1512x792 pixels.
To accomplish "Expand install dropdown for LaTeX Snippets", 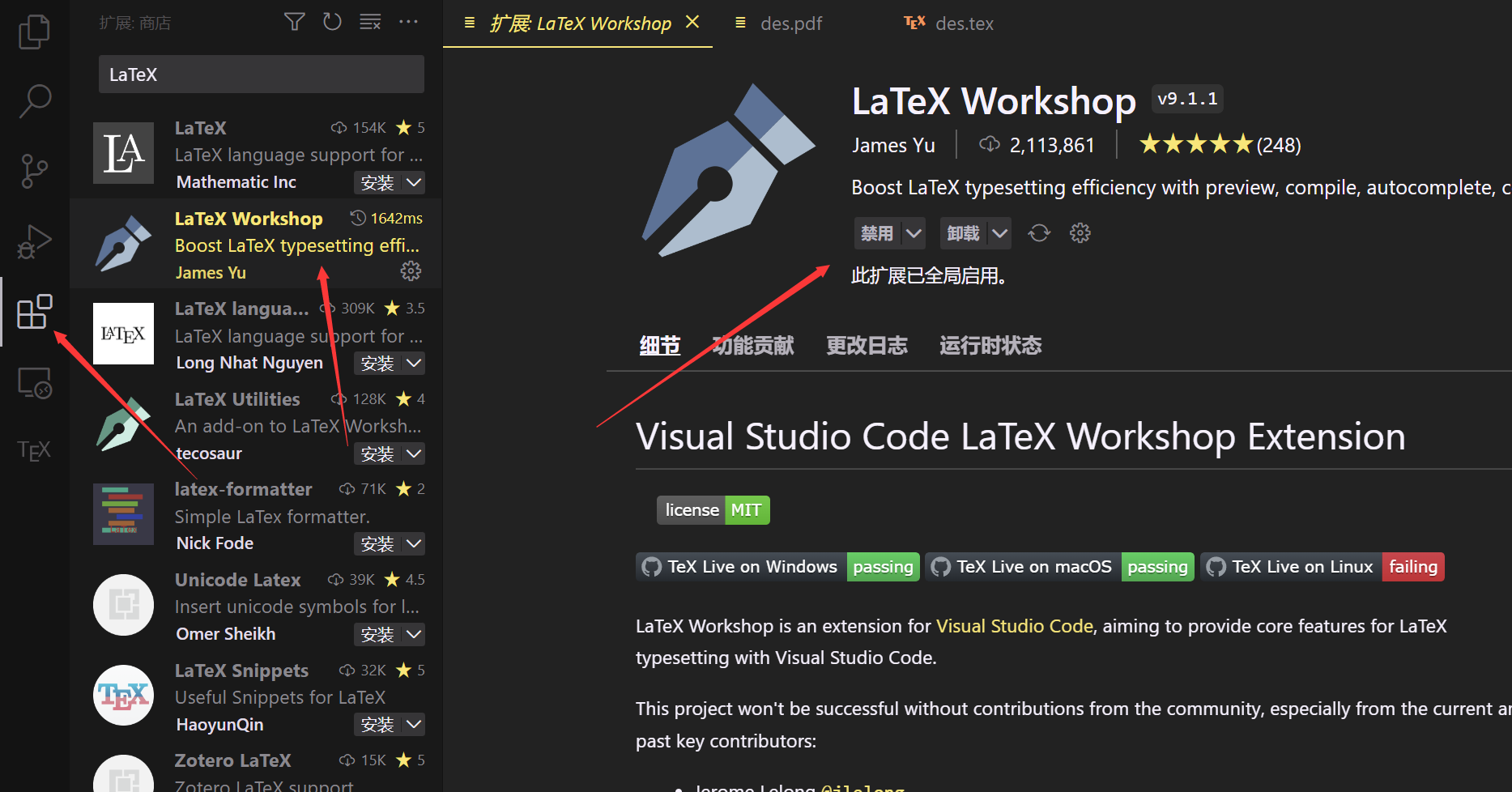I will click(x=414, y=724).
